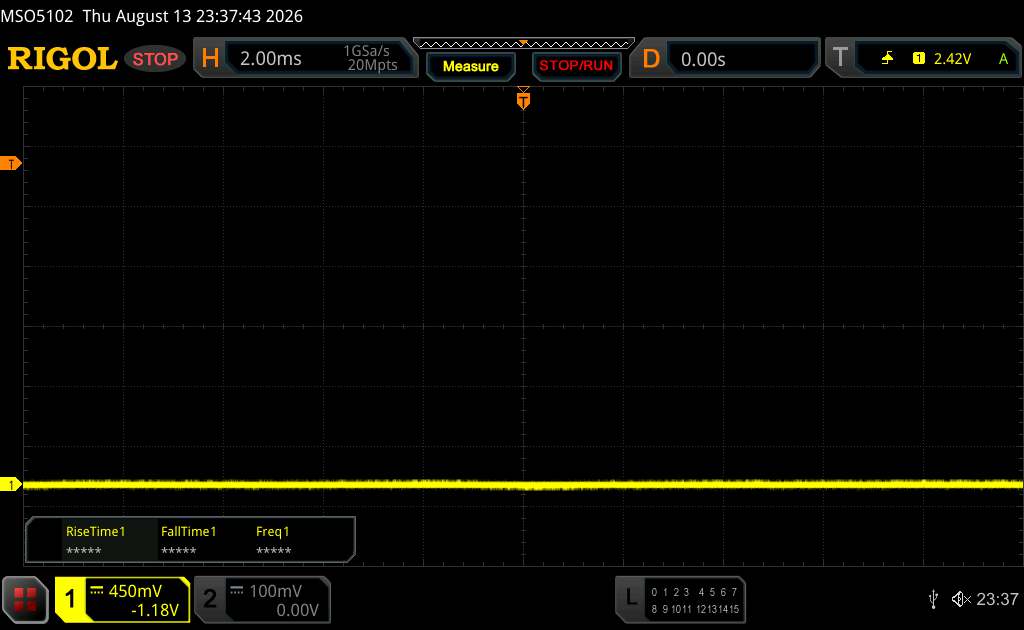Toggle the muted speaker icon
The image size is (1024, 630).
pos(961,599)
